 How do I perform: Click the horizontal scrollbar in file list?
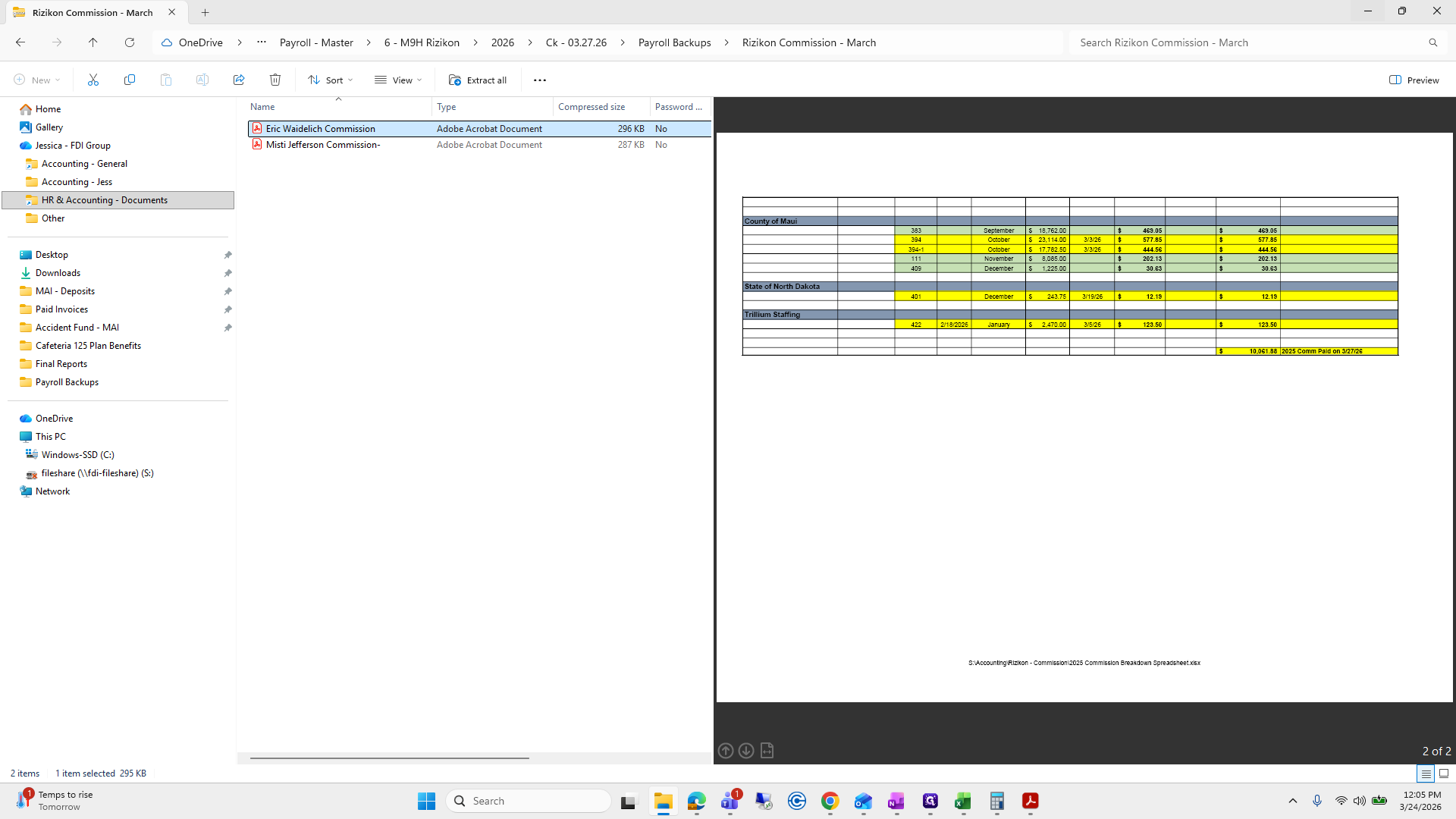390,758
